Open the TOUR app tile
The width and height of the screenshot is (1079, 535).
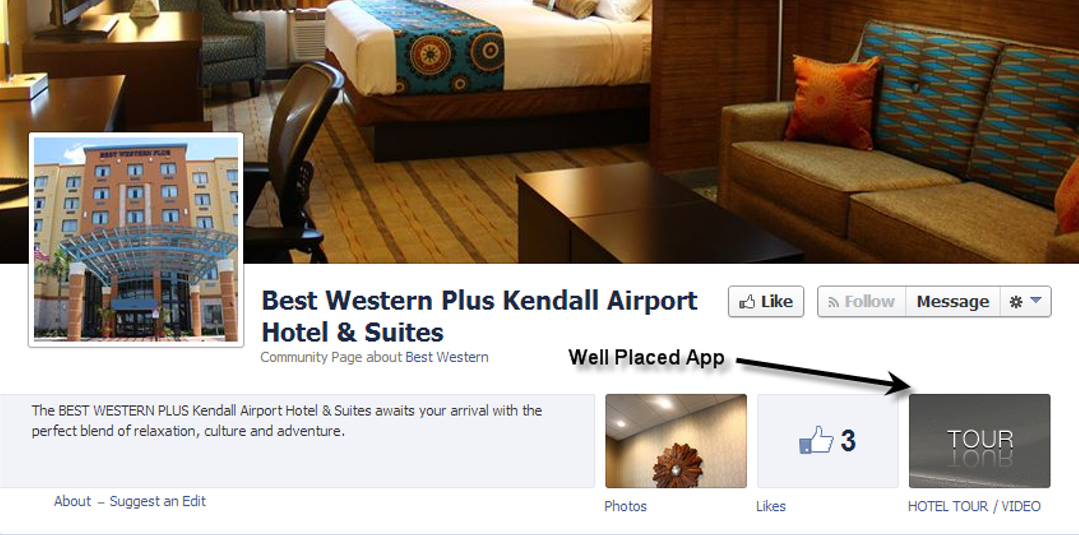click(980, 441)
